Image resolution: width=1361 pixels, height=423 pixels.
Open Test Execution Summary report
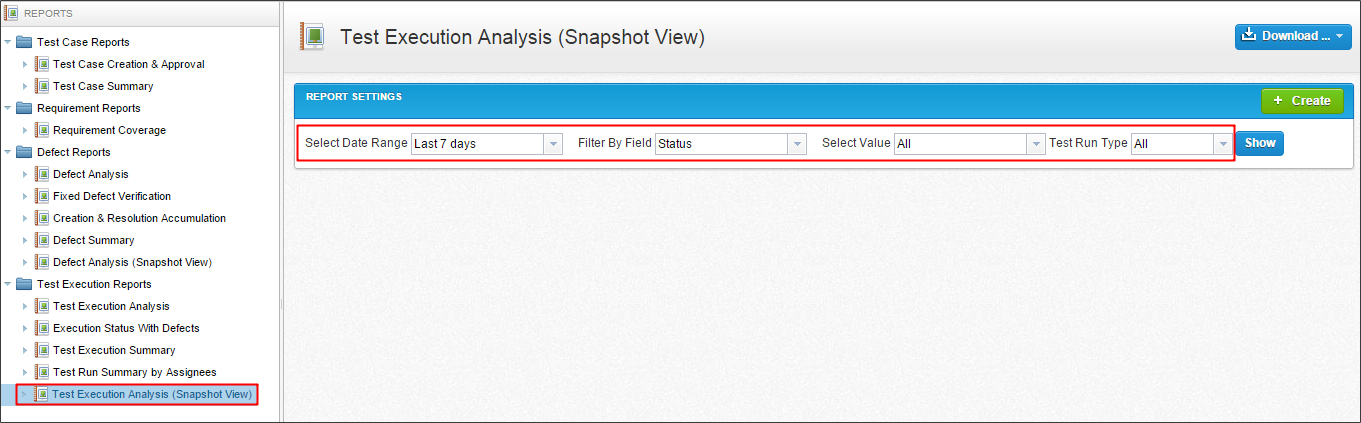[x=114, y=350]
